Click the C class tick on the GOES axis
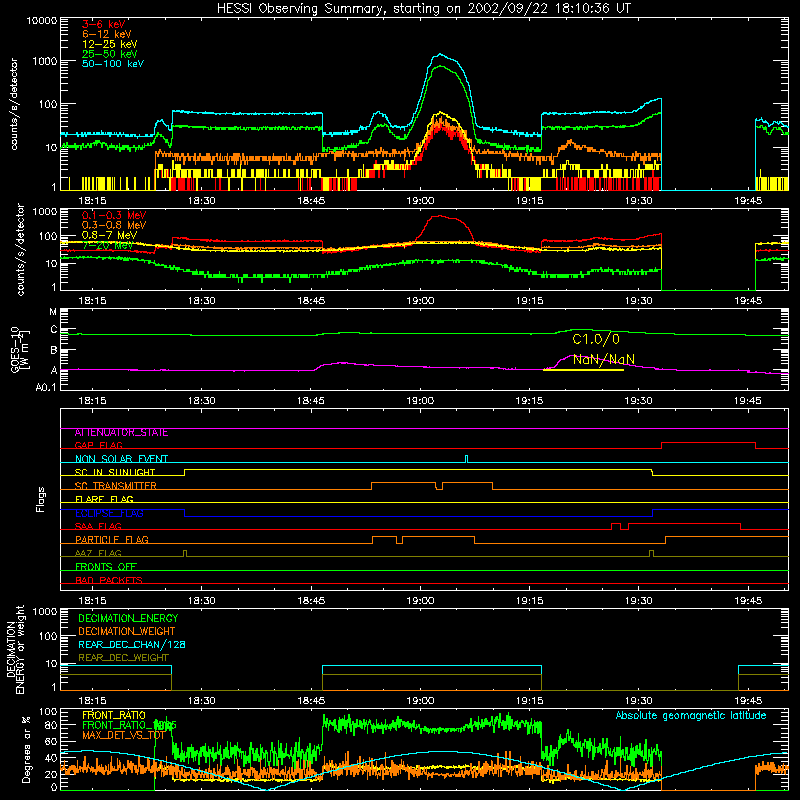 point(54,330)
